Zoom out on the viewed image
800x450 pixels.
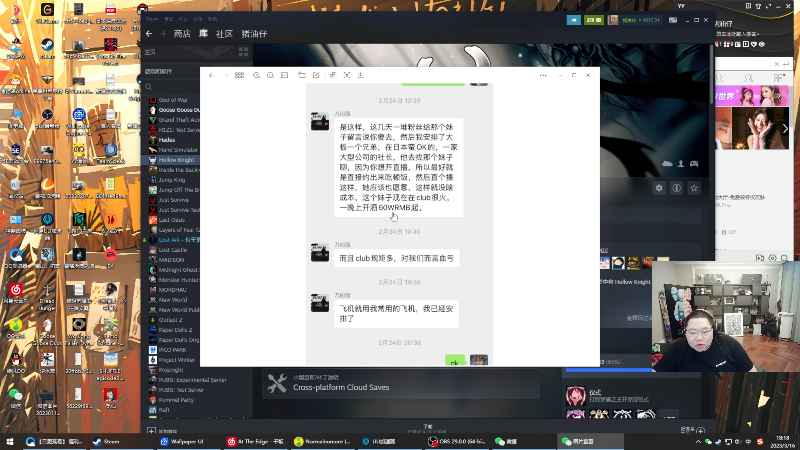[270, 75]
